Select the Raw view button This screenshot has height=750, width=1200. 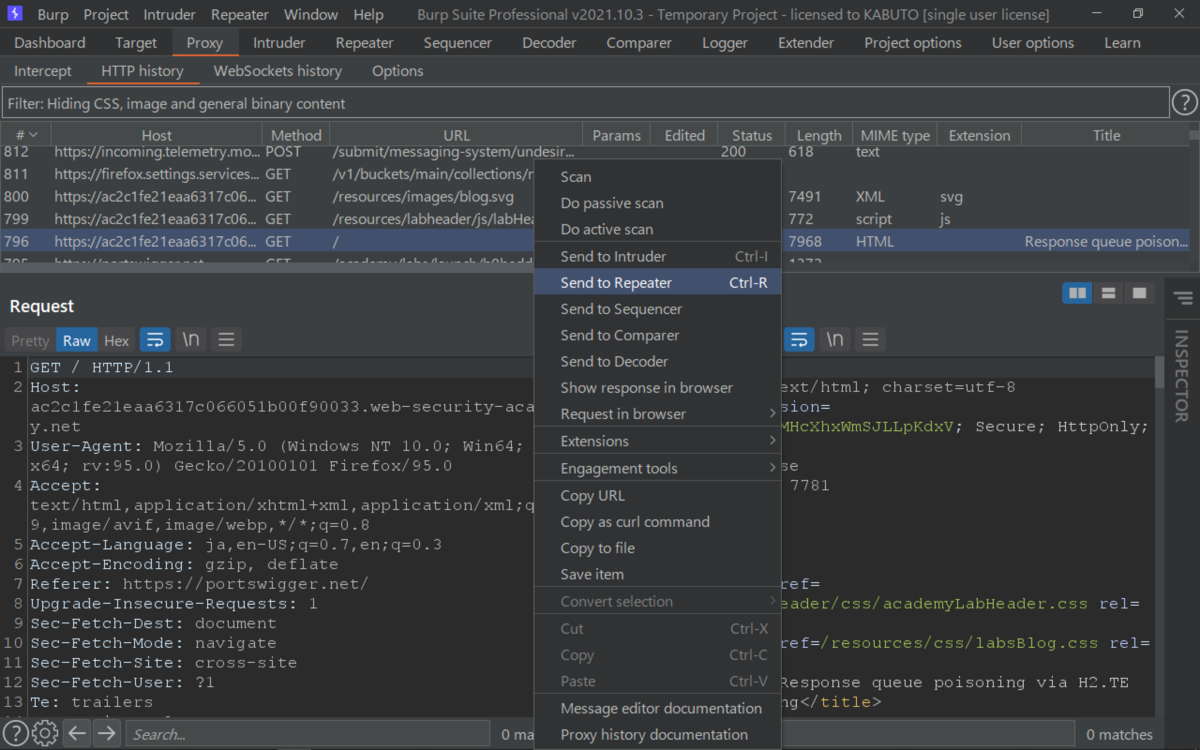tap(77, 341)
